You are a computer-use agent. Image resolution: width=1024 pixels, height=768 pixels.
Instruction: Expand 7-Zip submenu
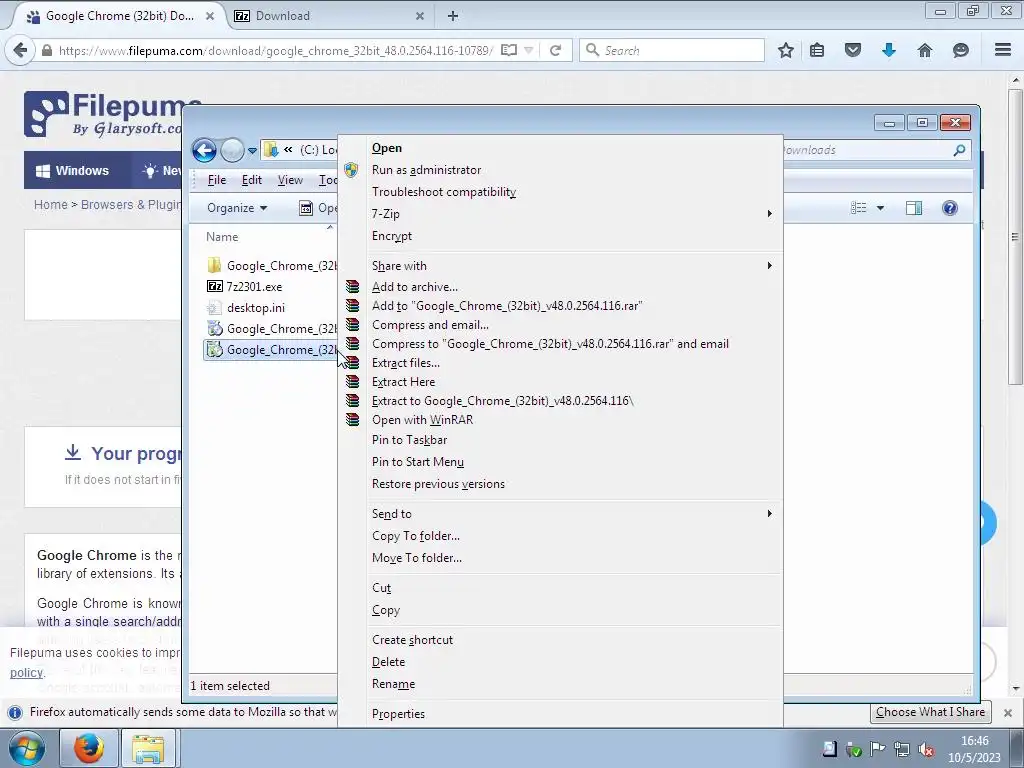point(571,214)
